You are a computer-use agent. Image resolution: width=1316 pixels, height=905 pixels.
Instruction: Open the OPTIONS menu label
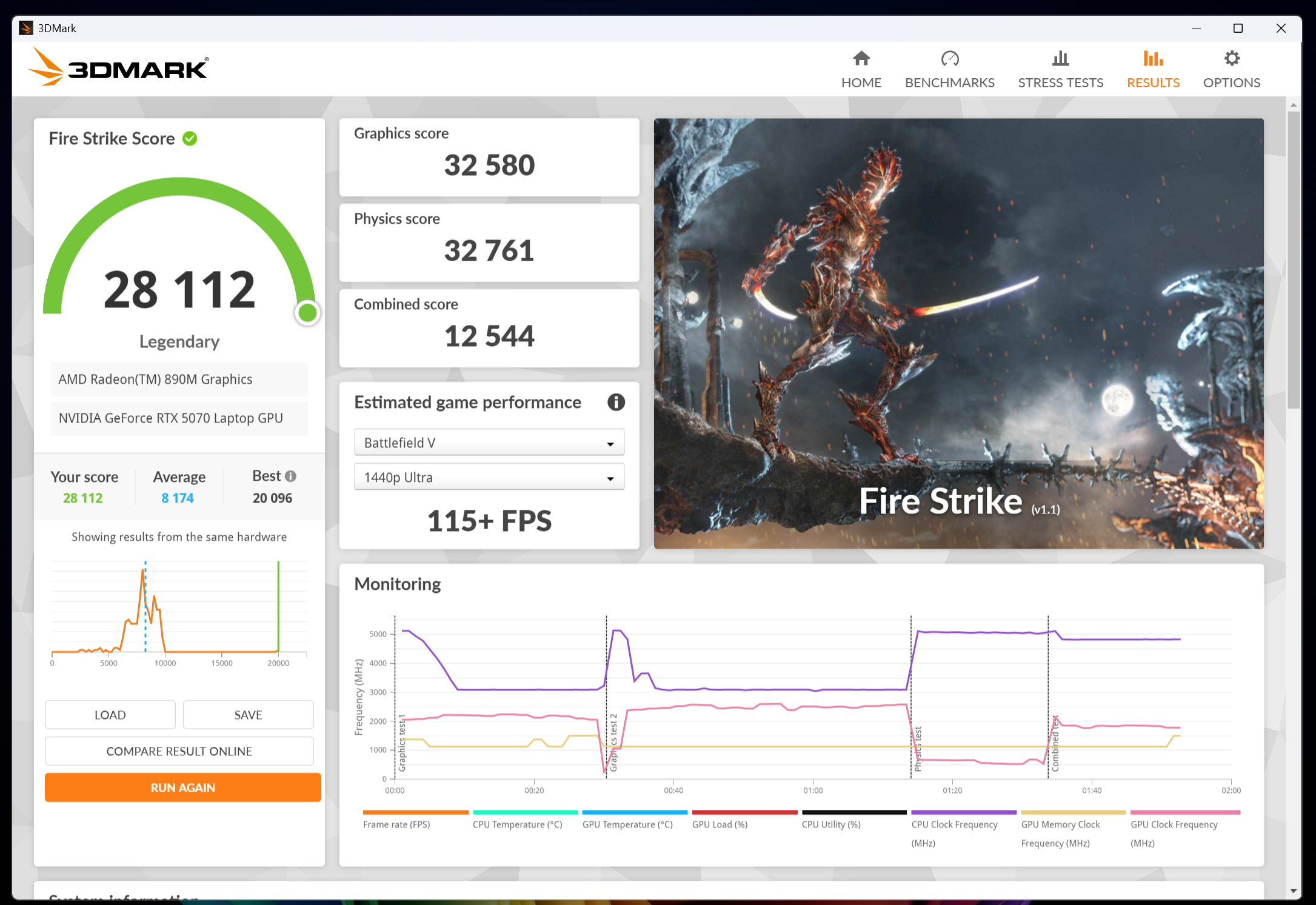[x=1231, y=83]
